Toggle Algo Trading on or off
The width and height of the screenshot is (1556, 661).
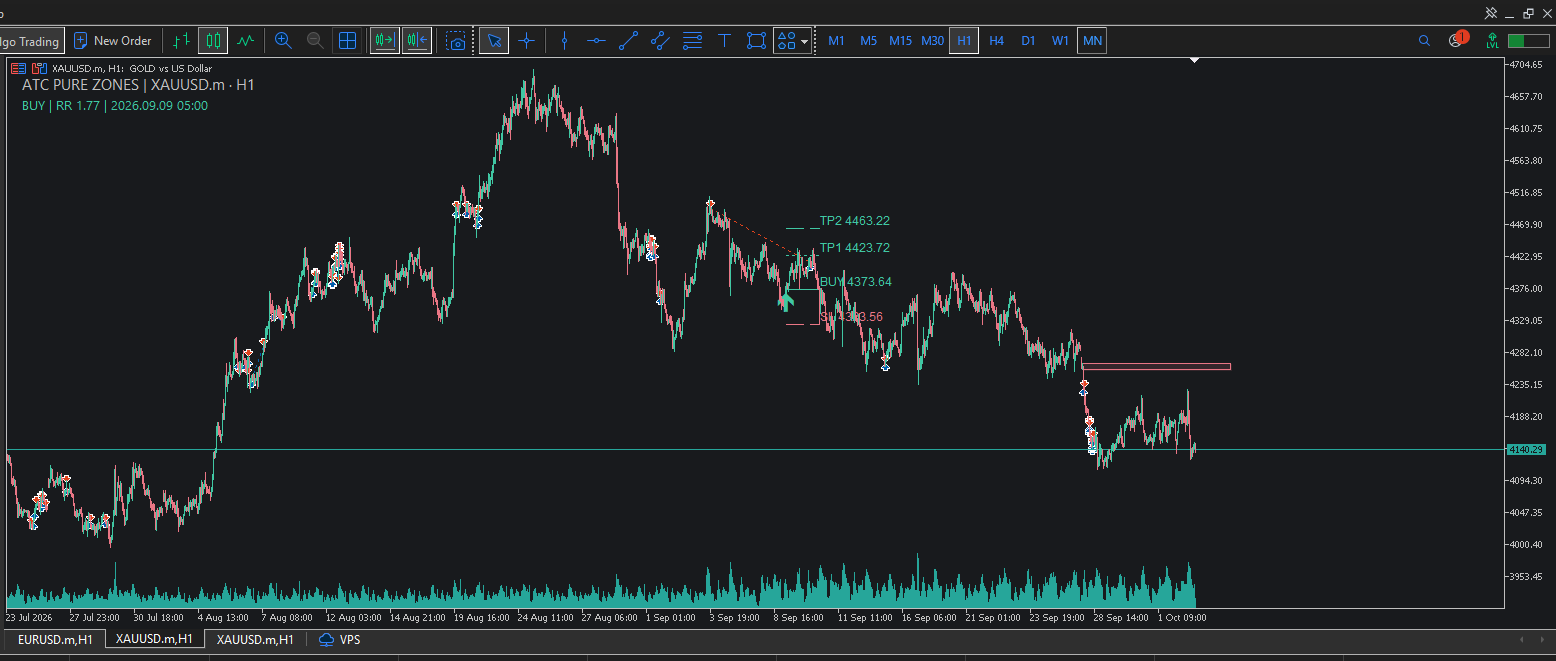point(31,41)
